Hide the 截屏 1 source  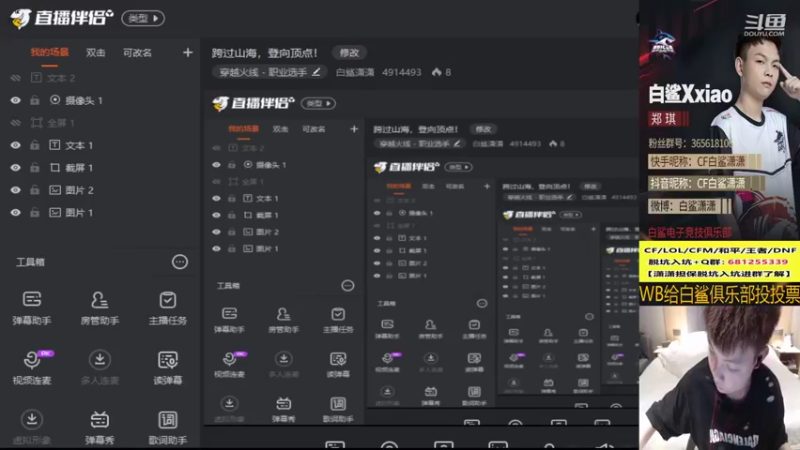(16, 167)
